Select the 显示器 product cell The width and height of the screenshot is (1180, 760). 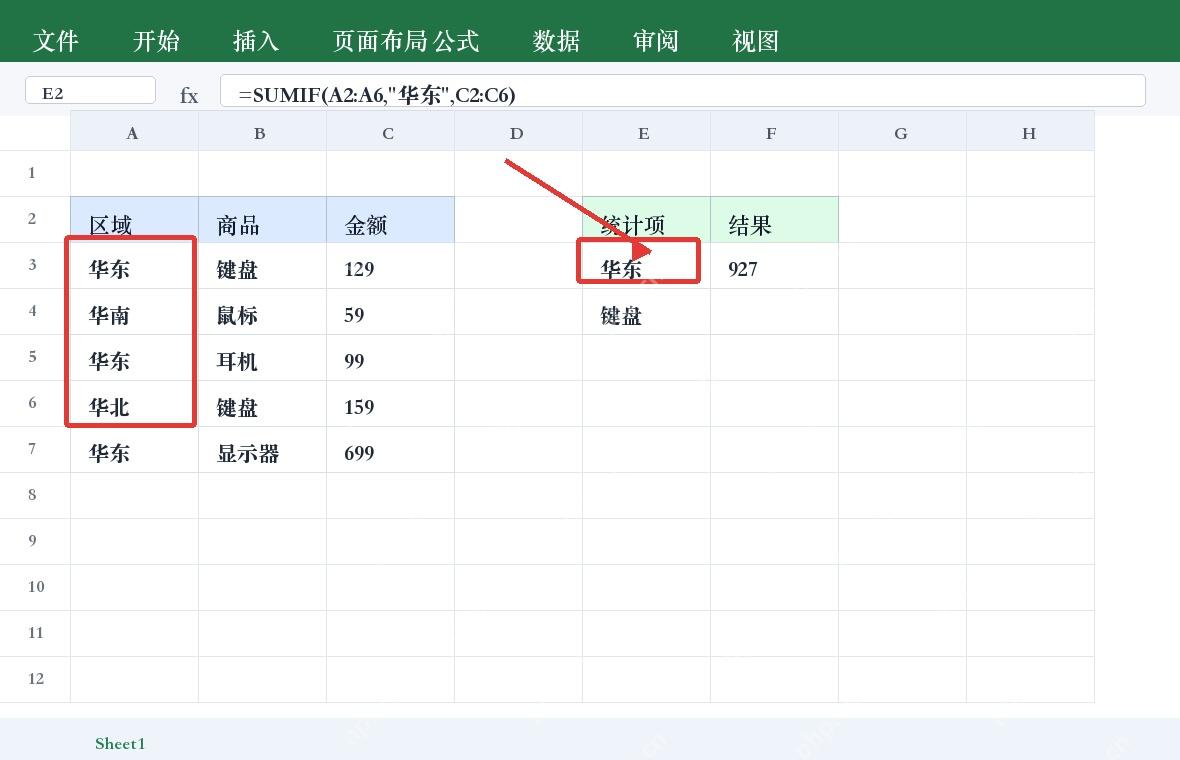point(263,450)
